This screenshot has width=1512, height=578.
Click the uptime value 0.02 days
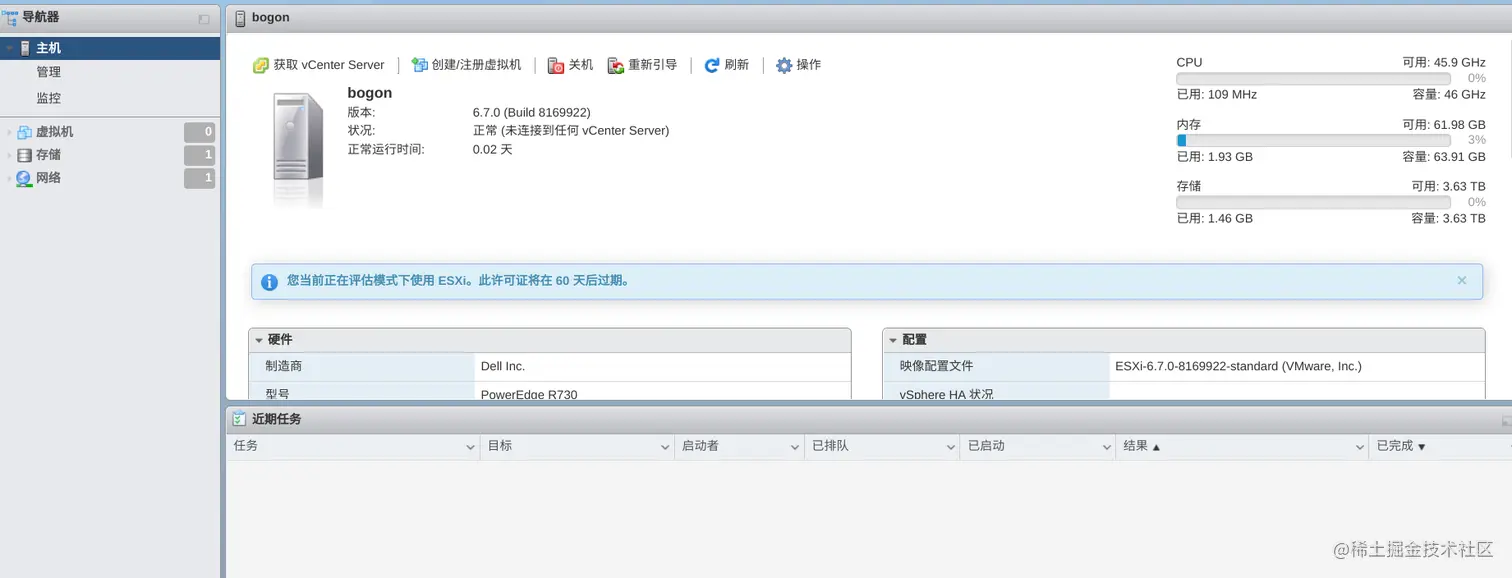(492, 150)
